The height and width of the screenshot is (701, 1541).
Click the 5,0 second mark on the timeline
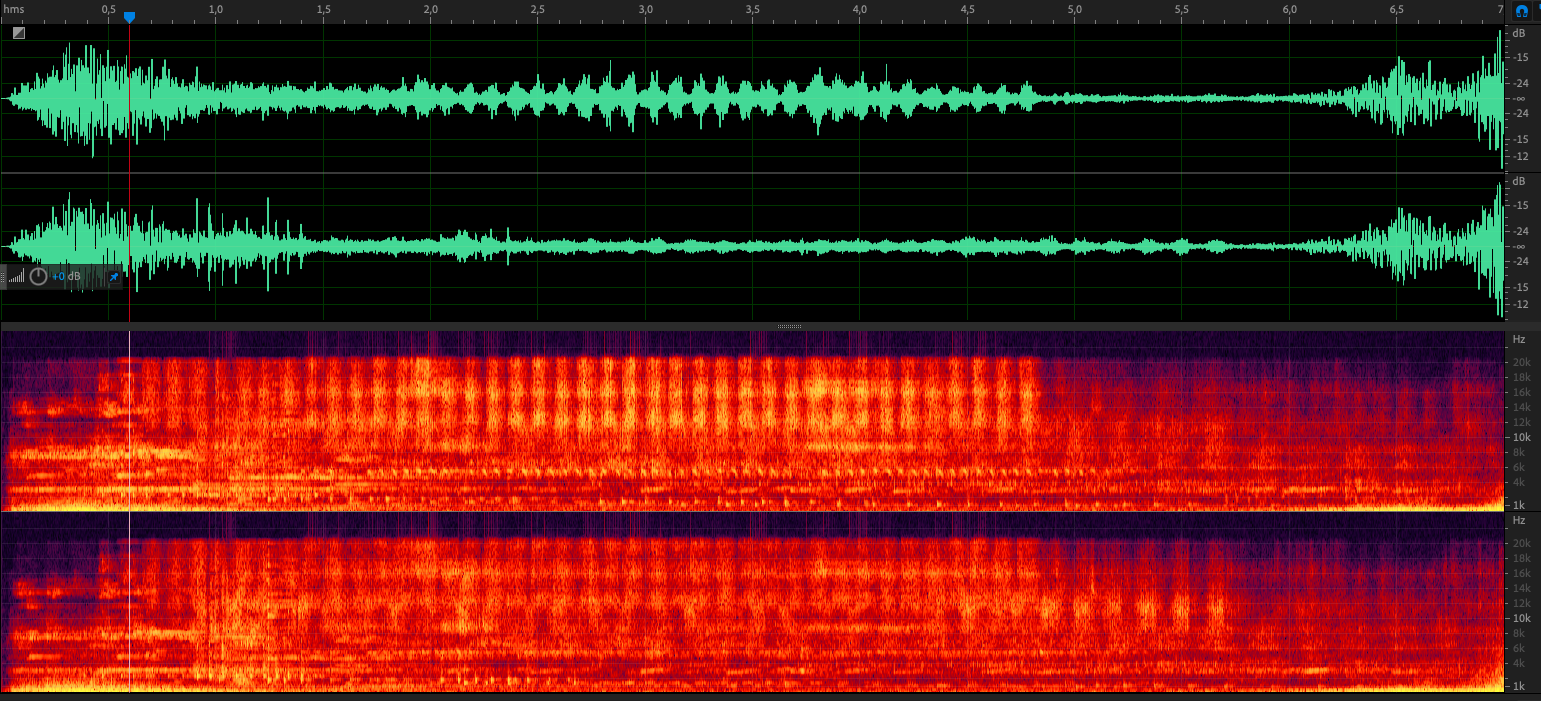pos(1074,9)
